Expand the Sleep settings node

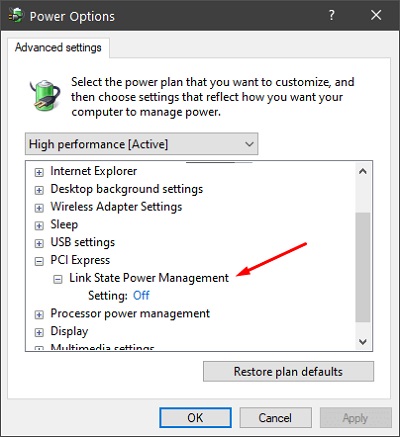(x=39, y=226)
